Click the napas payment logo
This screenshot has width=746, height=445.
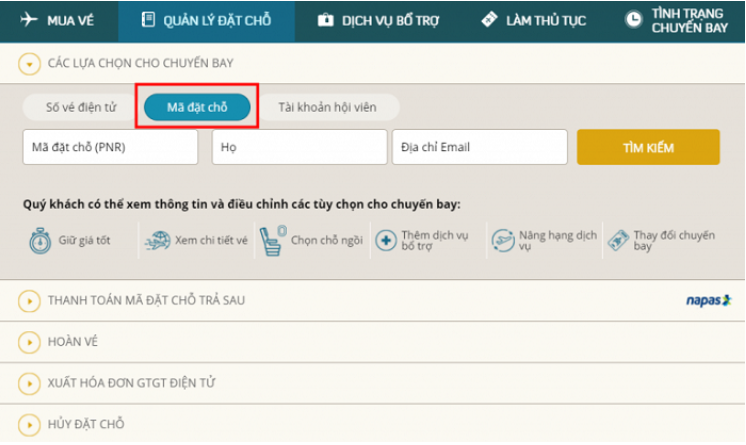tap(708, 300)
